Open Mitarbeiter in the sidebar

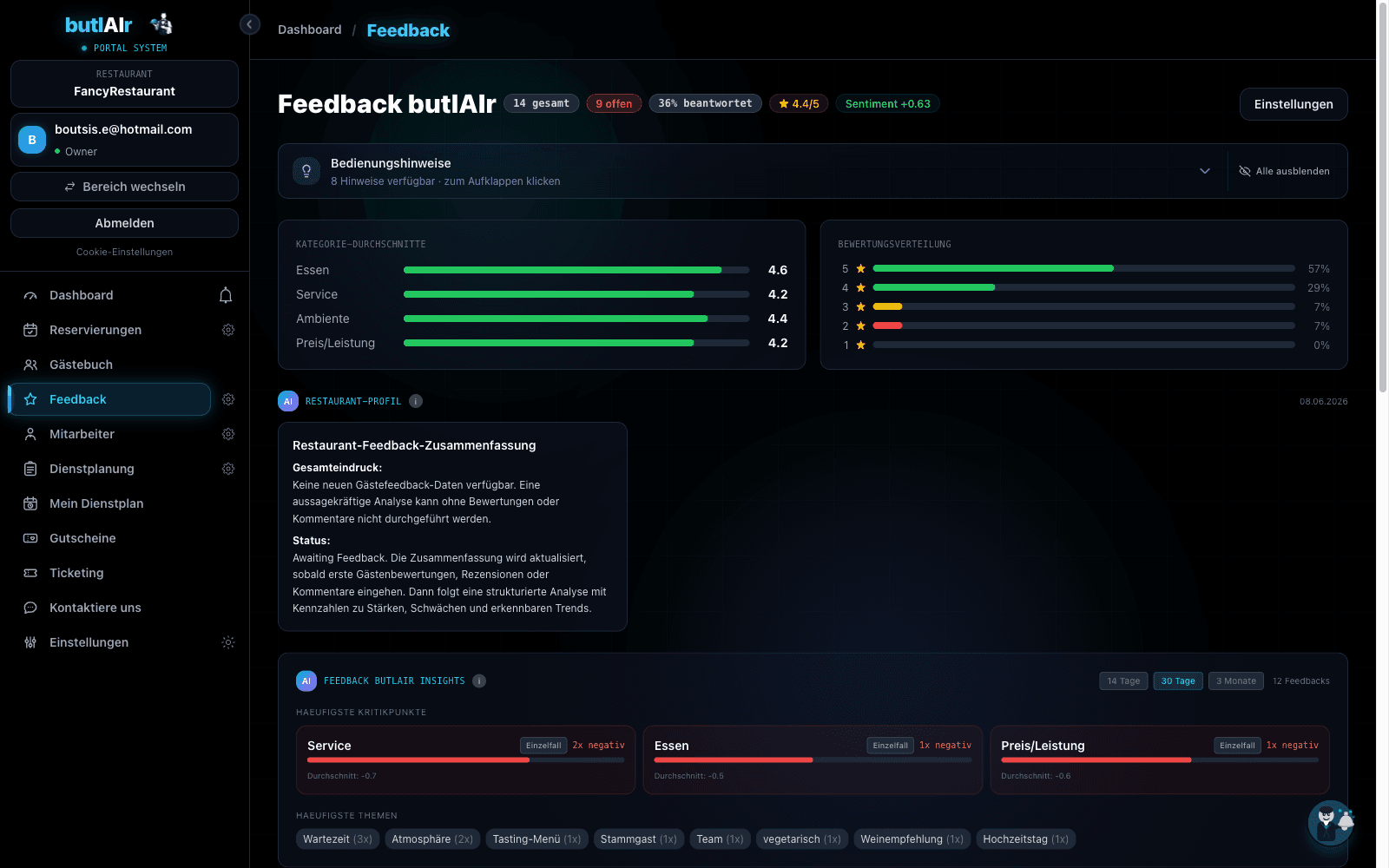[x=82, y=434]
